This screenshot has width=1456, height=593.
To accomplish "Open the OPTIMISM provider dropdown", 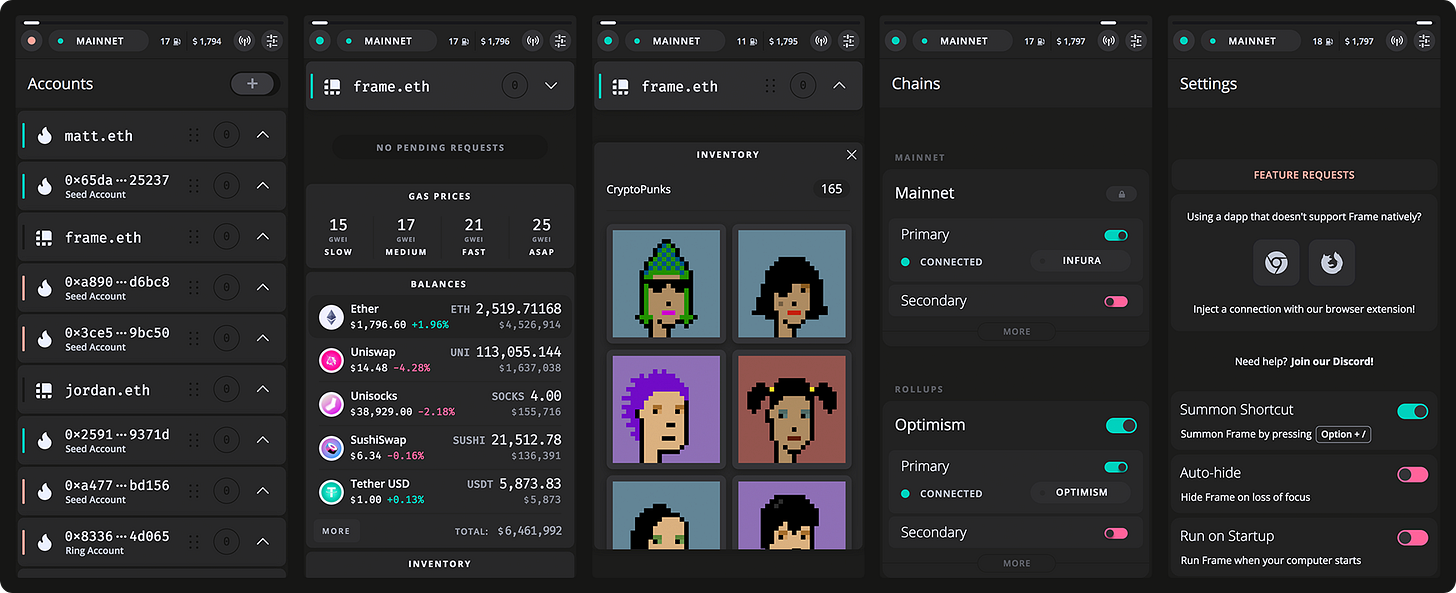I will tap(1081, 493).
